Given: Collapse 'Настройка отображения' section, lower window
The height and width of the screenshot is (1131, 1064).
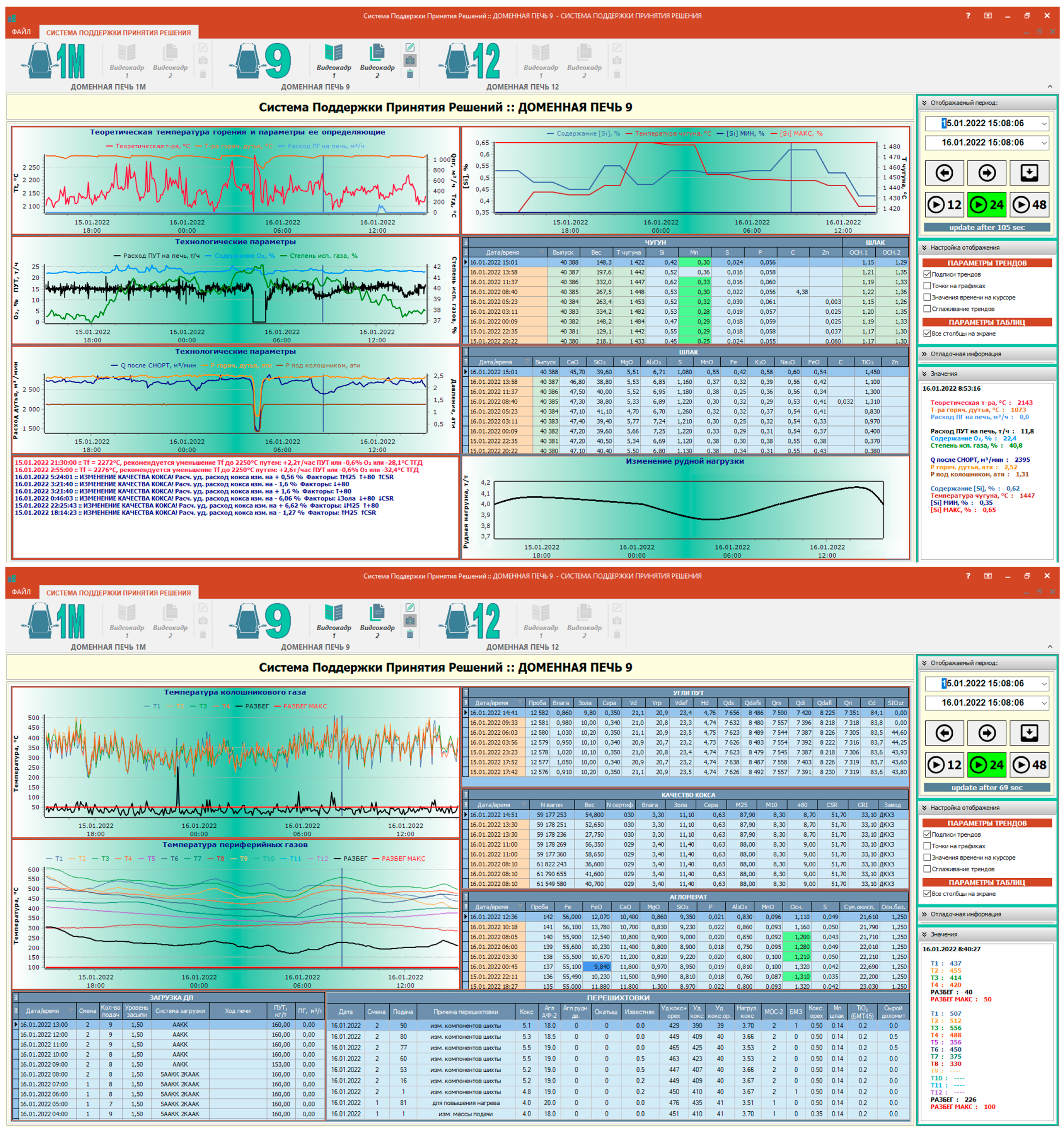Looking at the screenshot, I should (924, 807).
